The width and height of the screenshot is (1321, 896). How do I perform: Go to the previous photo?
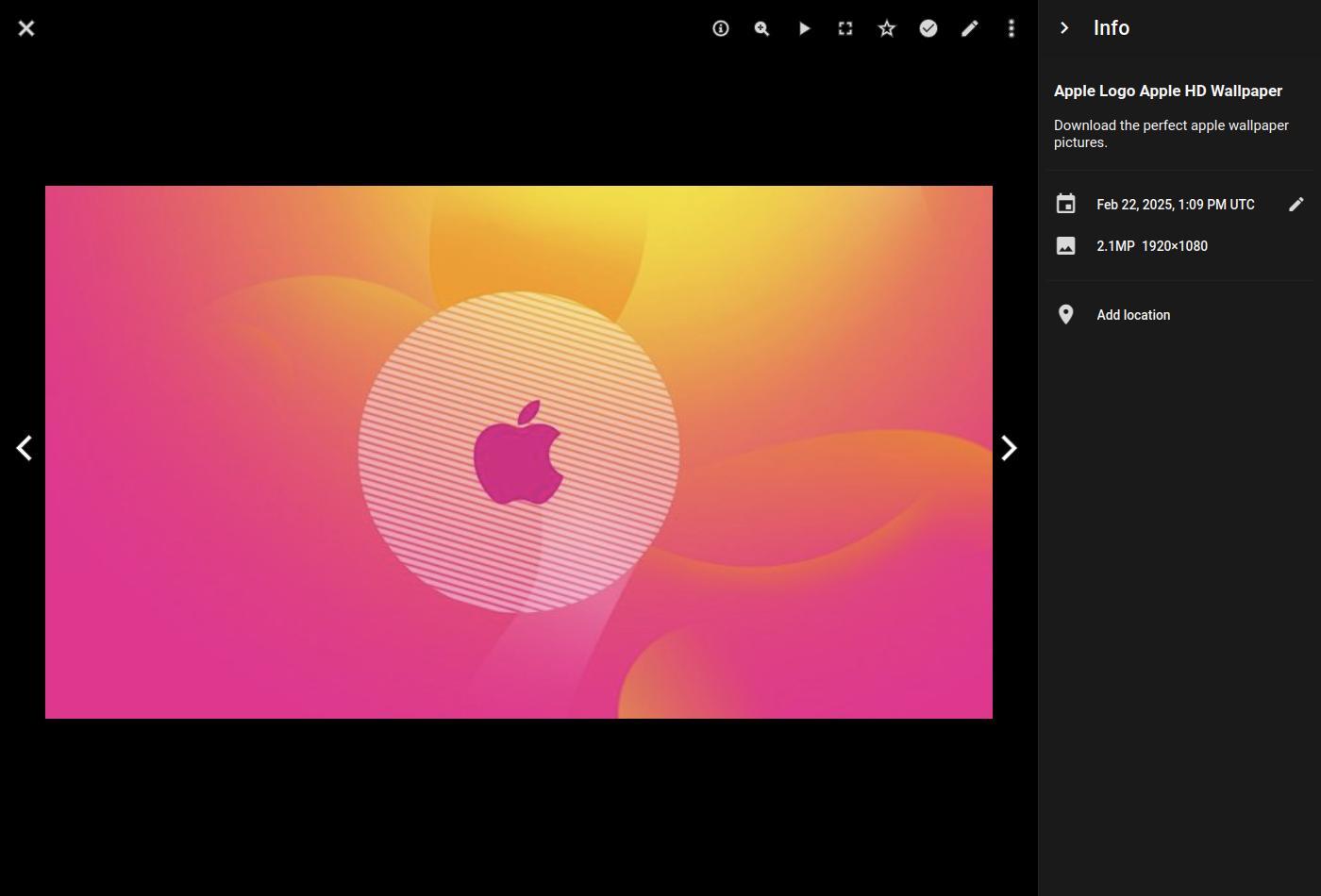pyautogui.click(x=25, y=448)
